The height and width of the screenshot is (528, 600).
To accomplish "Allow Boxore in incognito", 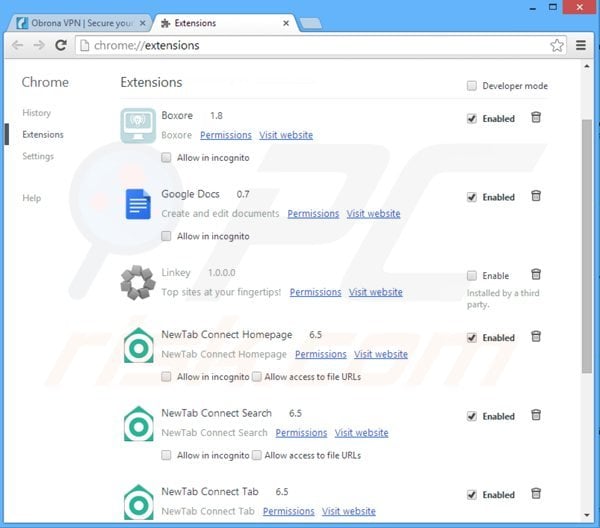I will click(x=166, y=157).
